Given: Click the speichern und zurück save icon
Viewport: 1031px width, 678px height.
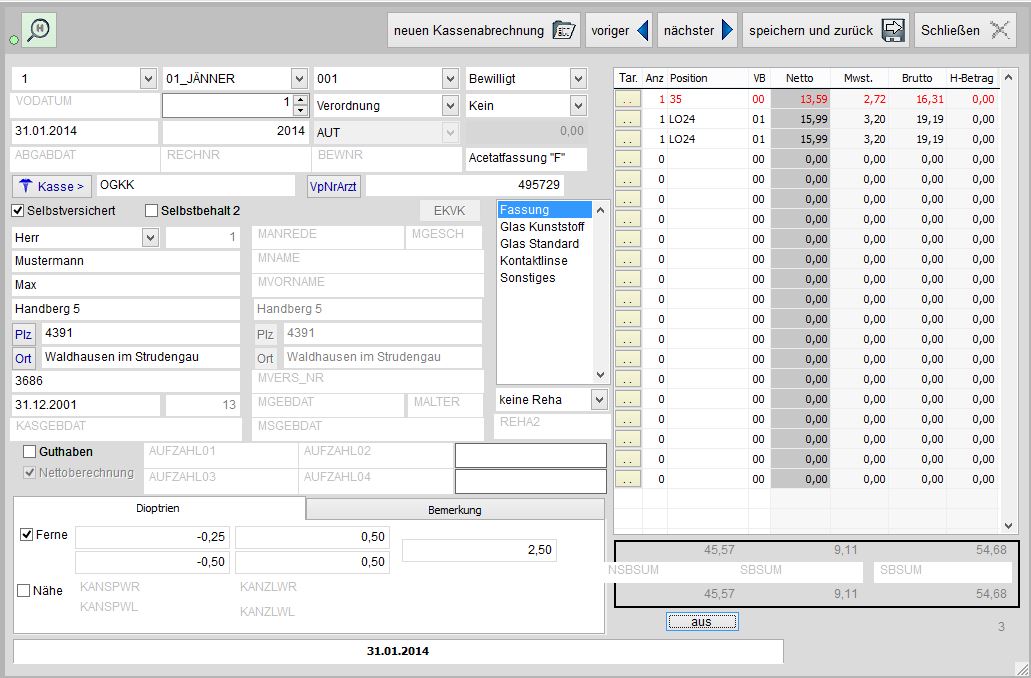Looking at the screenshot, I should tap(894, 30).
